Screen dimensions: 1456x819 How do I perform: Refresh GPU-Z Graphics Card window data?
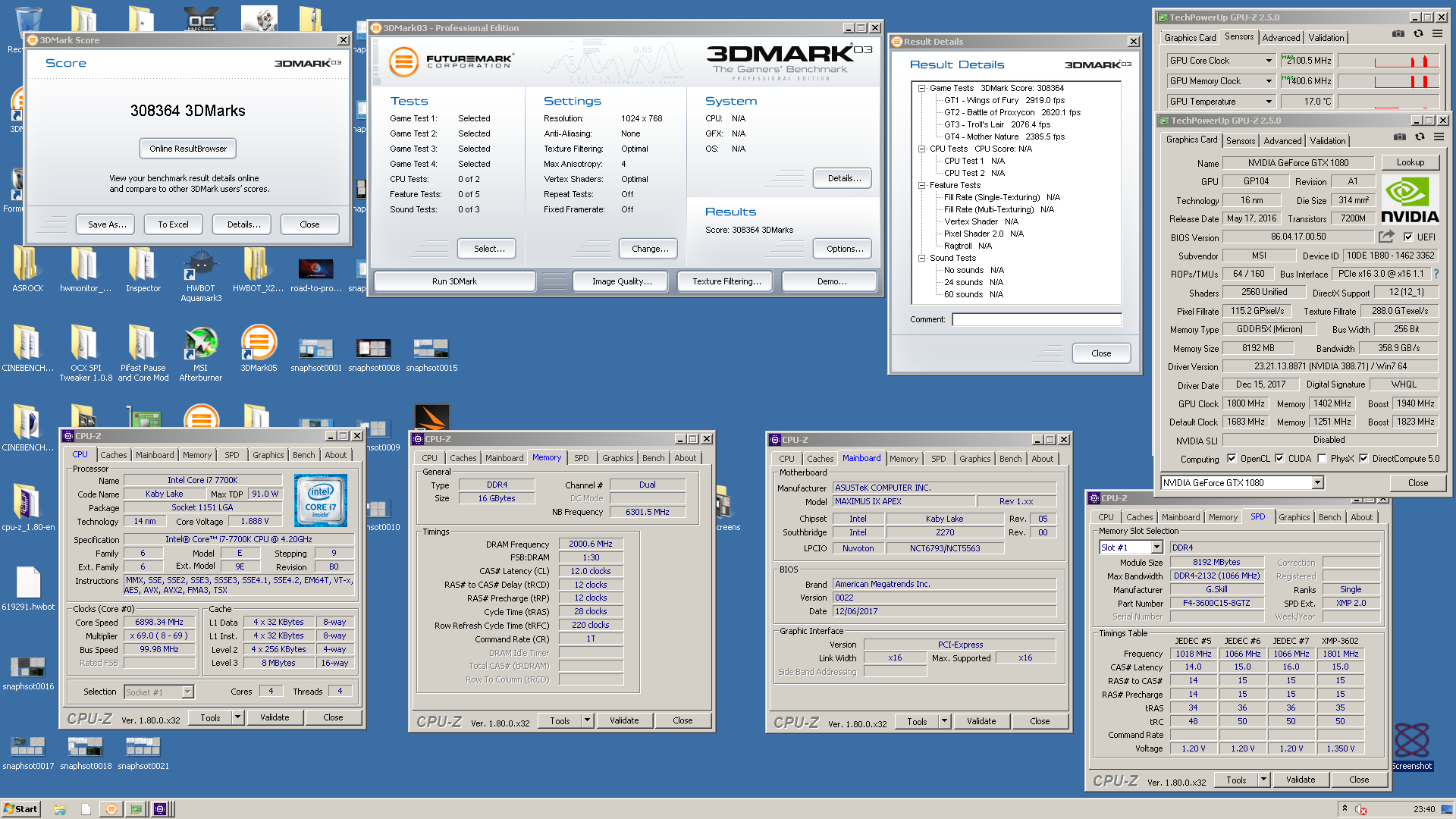[1420, 137]
